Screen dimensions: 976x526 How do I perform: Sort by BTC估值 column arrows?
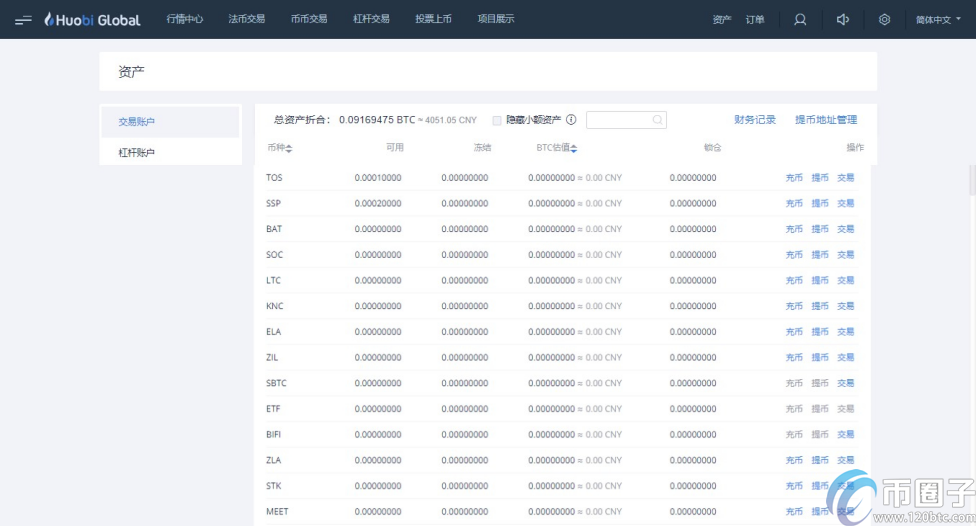[x=574, y=149]
